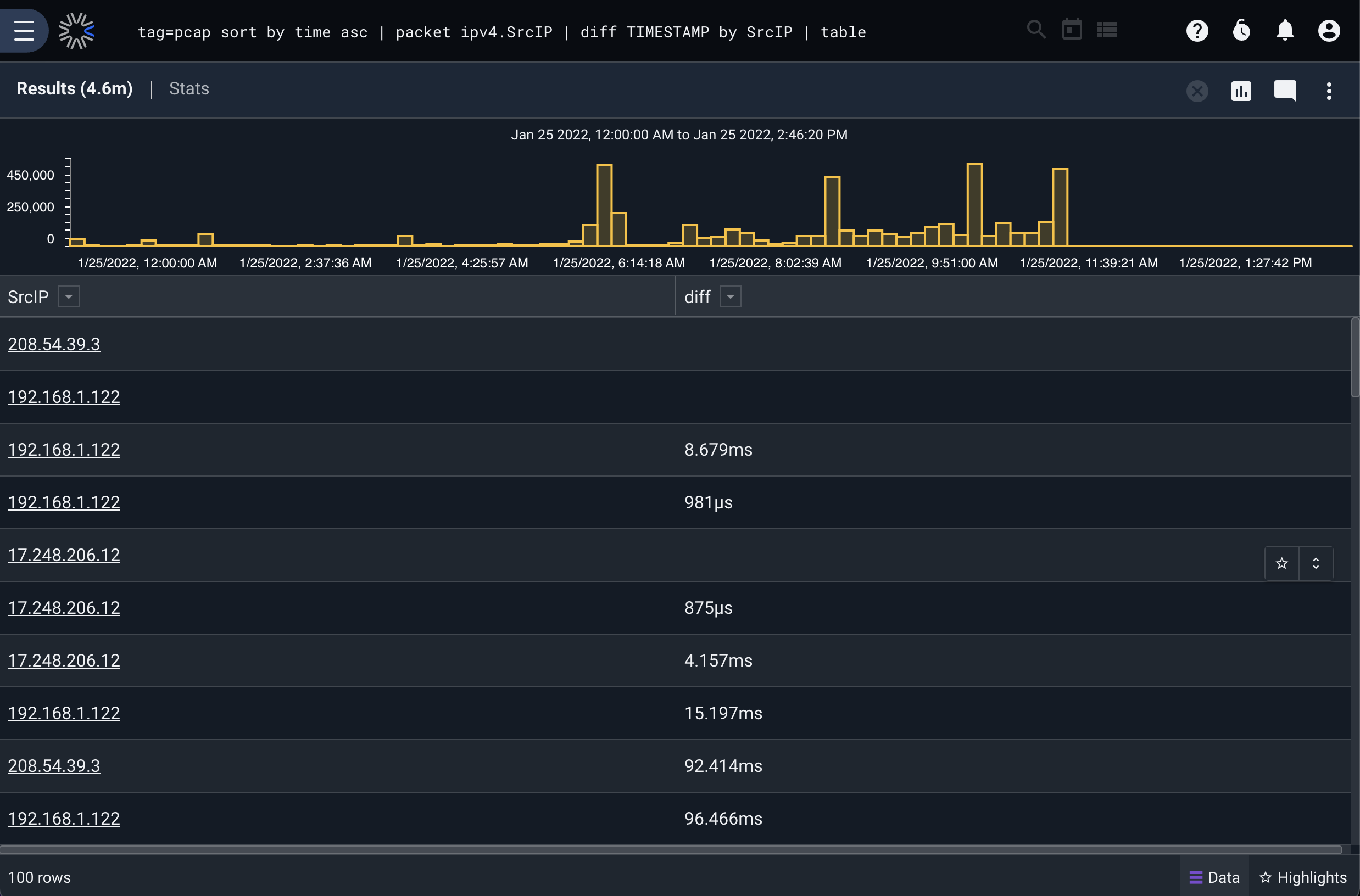Switch to the Highlights view
The width and height of the screenshot is (1360, 896).
pyautogui.click(x=1303, y=877)
